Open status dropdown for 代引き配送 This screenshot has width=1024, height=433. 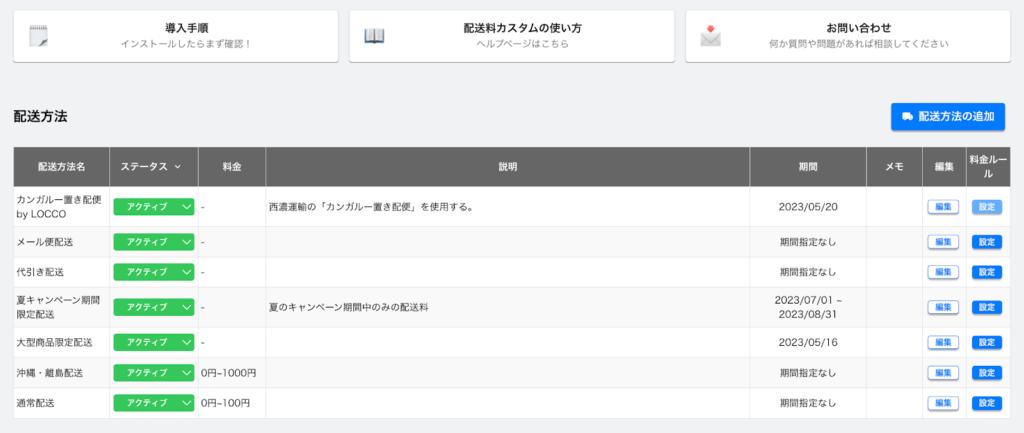coord(153,272)
